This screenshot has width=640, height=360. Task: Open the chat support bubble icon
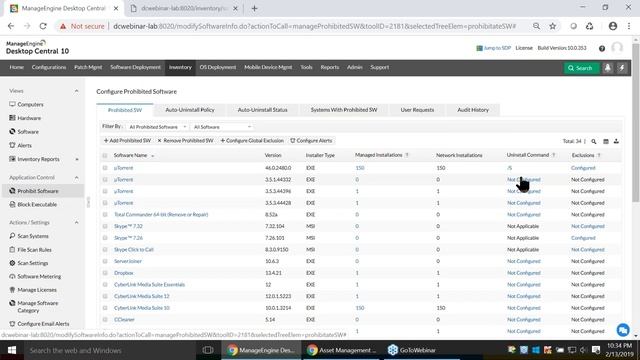tap(623, 330)
